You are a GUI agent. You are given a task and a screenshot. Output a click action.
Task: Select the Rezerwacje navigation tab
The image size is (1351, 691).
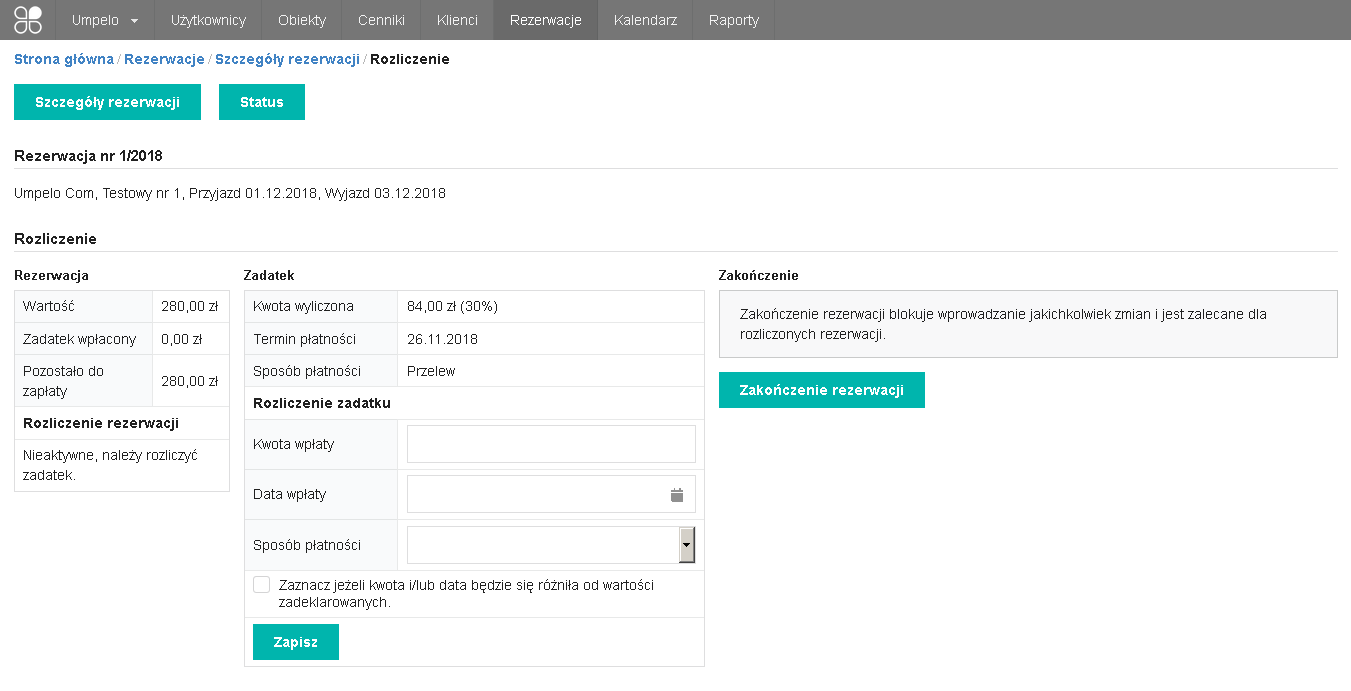coord(545,20)
